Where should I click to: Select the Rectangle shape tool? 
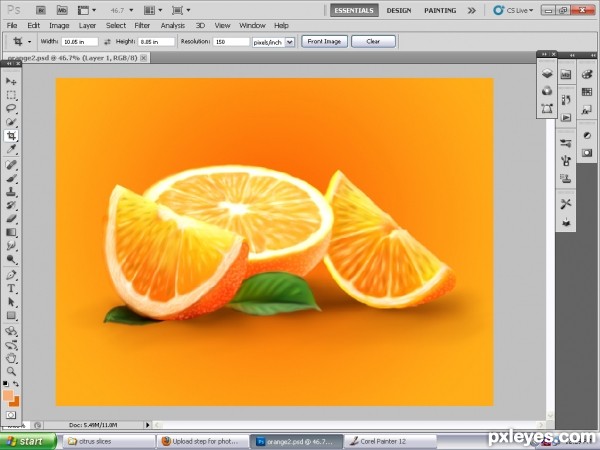pyautogui.click(x=11, y=316)
